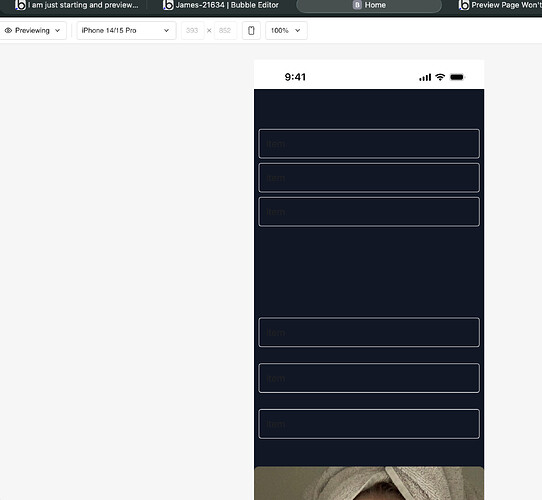Click the height field showing 852
Image resolution: width=542 pixels, height=500 pixels.
click(x=225, y=30)
